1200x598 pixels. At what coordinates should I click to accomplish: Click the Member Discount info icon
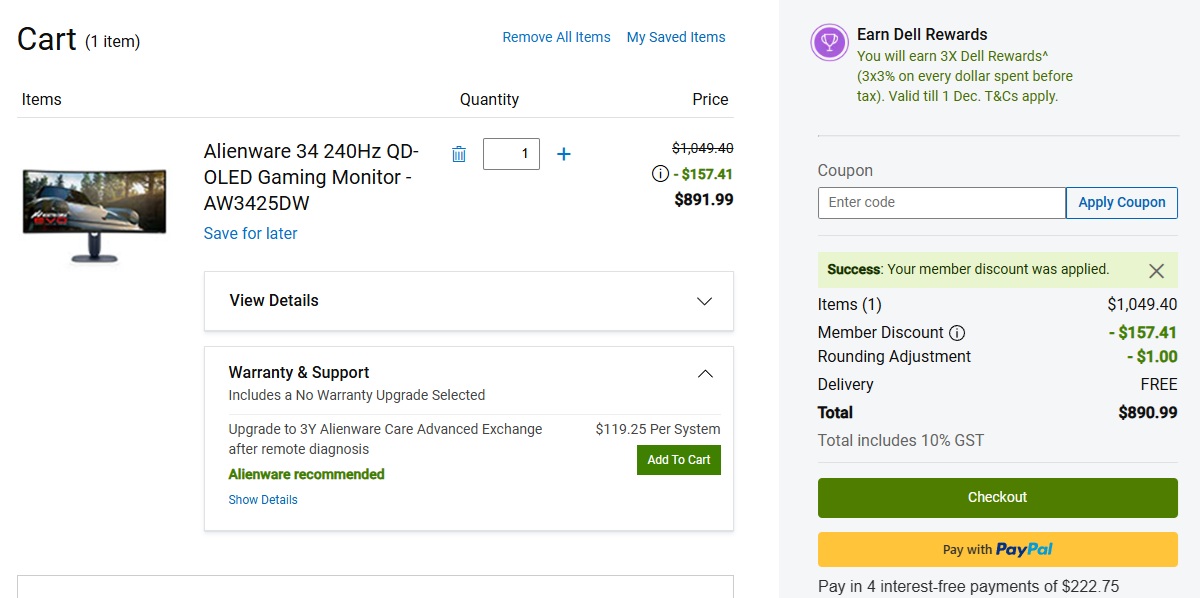point(957,333)
